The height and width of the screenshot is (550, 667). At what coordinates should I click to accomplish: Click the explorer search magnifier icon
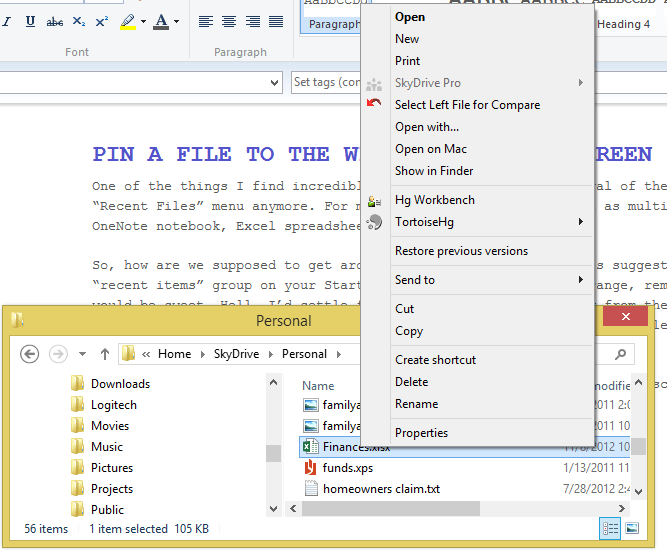click(620, 354)
